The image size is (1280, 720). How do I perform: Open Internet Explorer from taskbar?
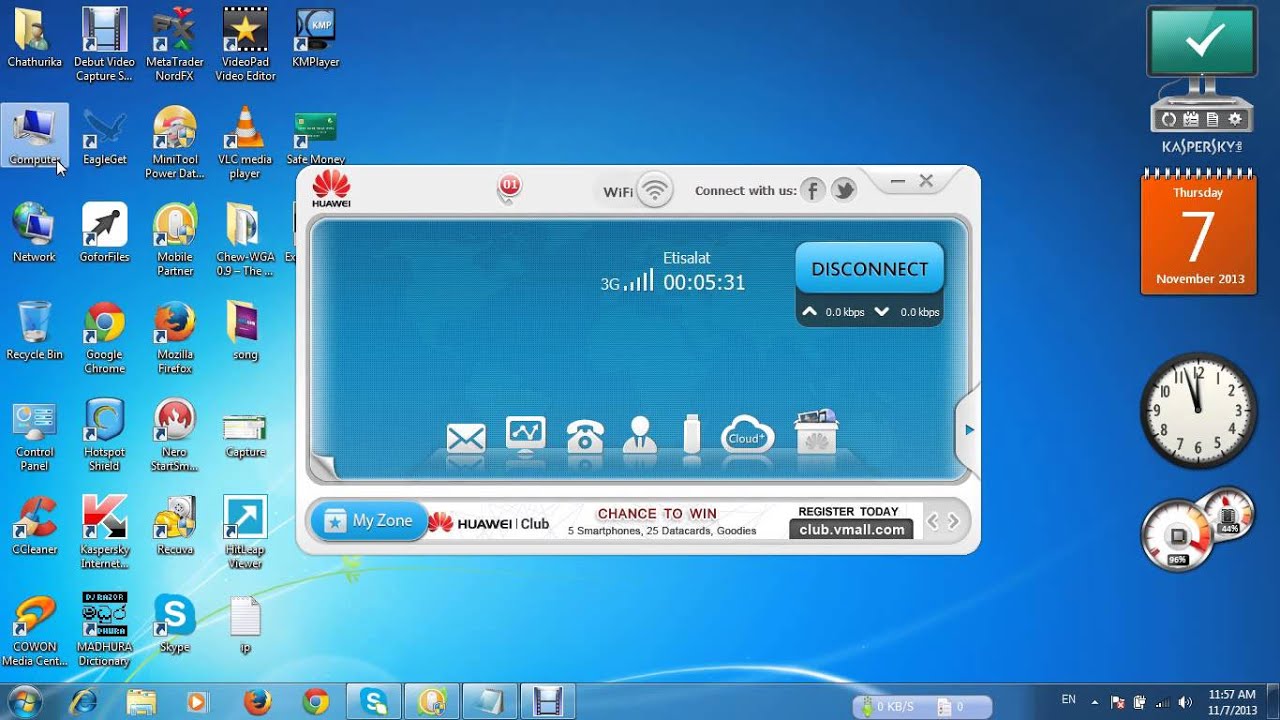point(83,701)
